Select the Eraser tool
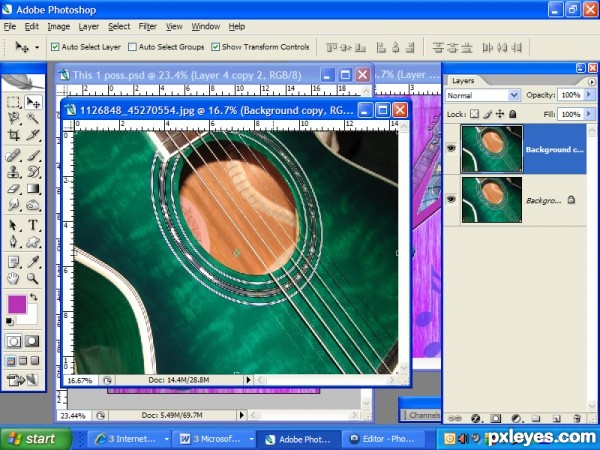The height and width of the screenshot is (450, 600). point(13,189)
